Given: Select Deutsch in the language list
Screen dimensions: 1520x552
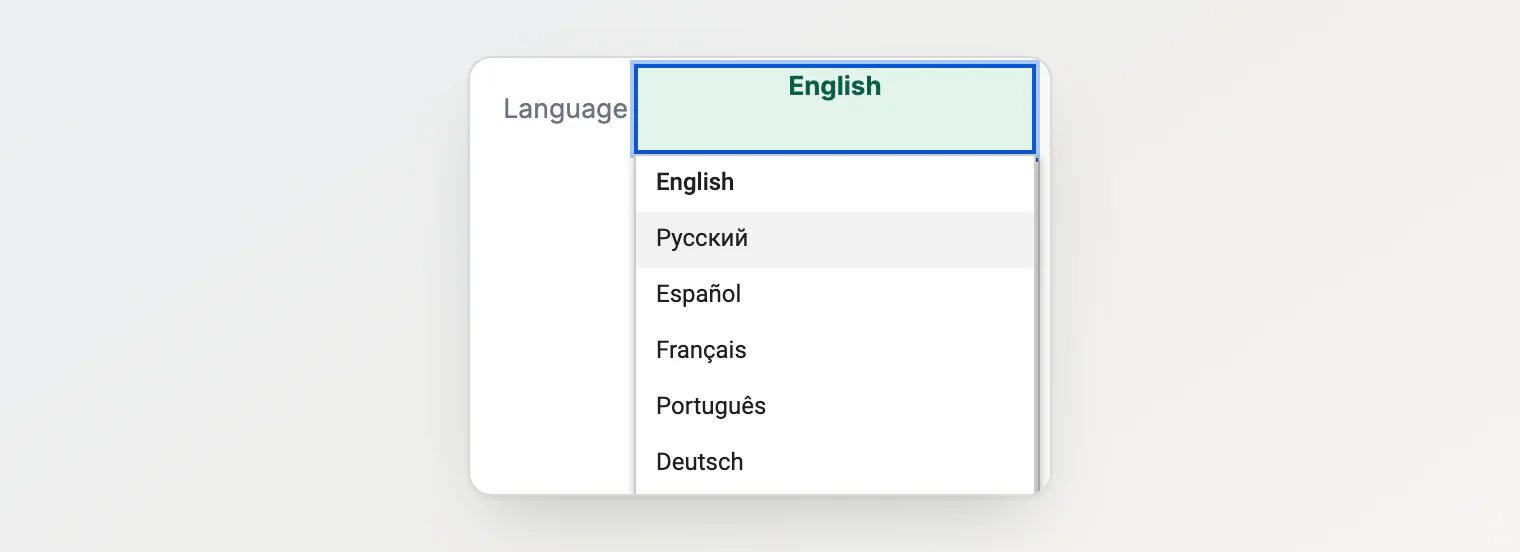Looking at the screenshot, I should (x=835, y=463).
